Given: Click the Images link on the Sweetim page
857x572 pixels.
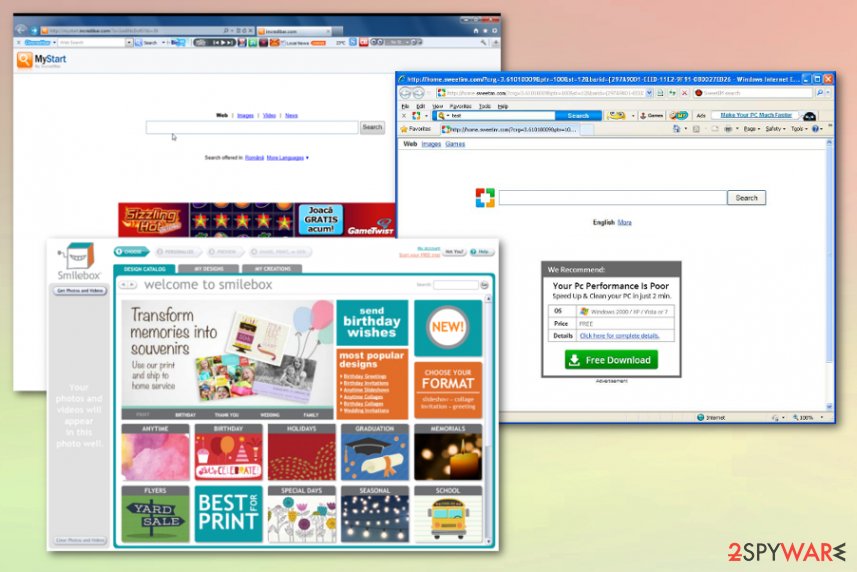Looking at the screenshot, I should coord(431,144).
